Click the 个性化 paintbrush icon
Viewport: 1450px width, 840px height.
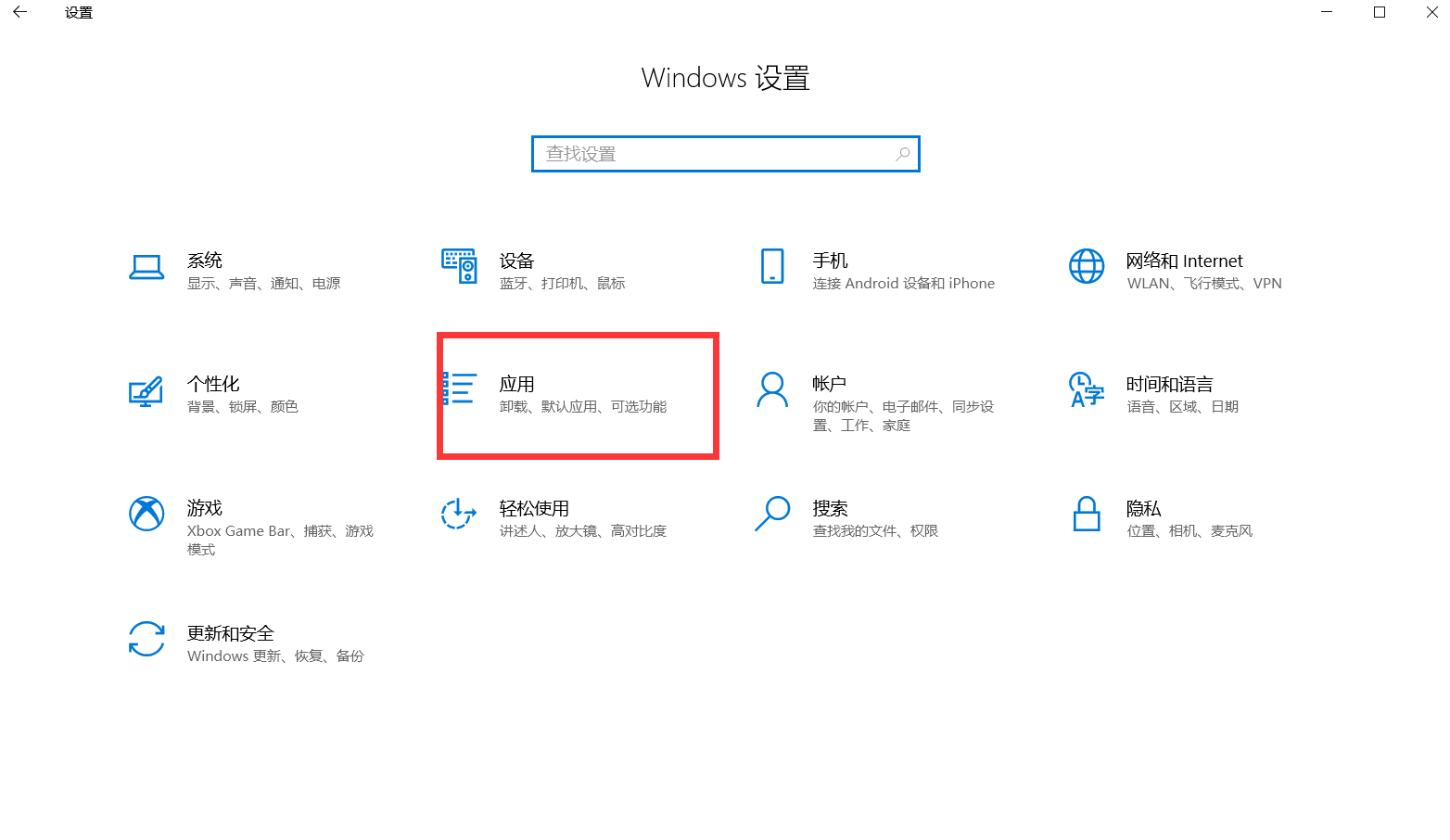click(146, 391)
